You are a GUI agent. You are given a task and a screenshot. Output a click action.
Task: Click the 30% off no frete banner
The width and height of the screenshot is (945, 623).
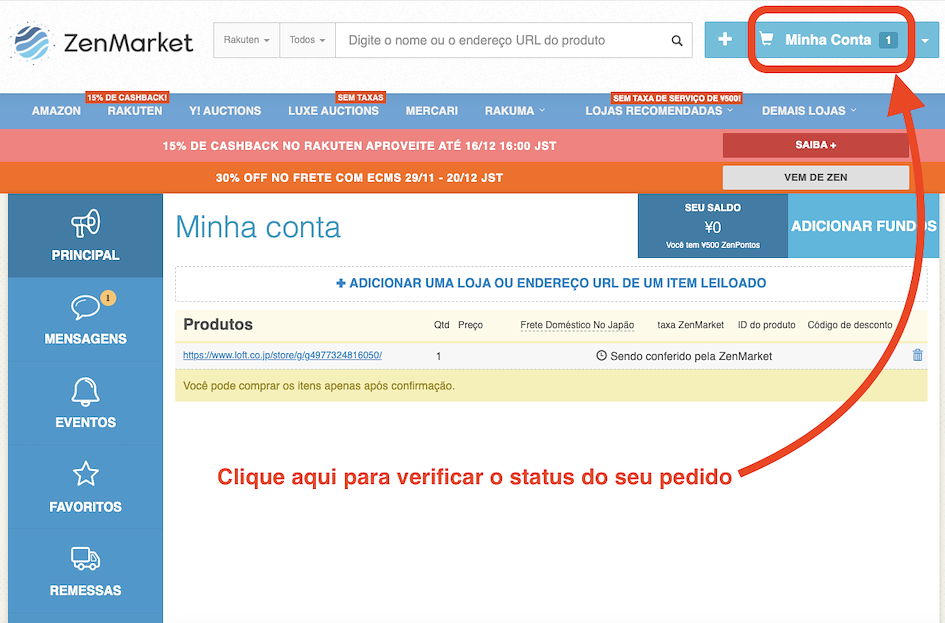pos(359,178)
